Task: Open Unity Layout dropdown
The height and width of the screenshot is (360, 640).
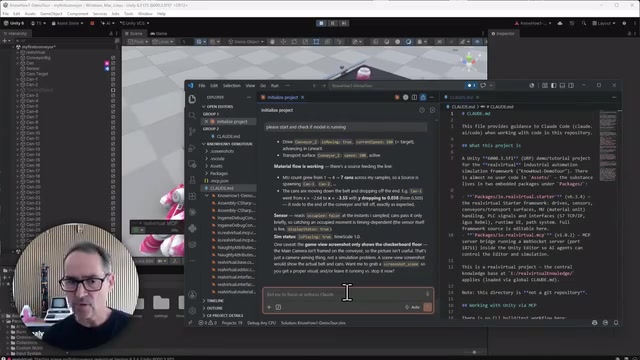Action: coord(603,23)
